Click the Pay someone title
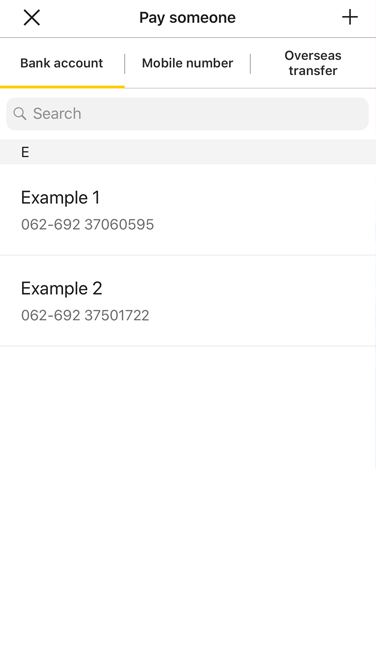 click(187, 18)
